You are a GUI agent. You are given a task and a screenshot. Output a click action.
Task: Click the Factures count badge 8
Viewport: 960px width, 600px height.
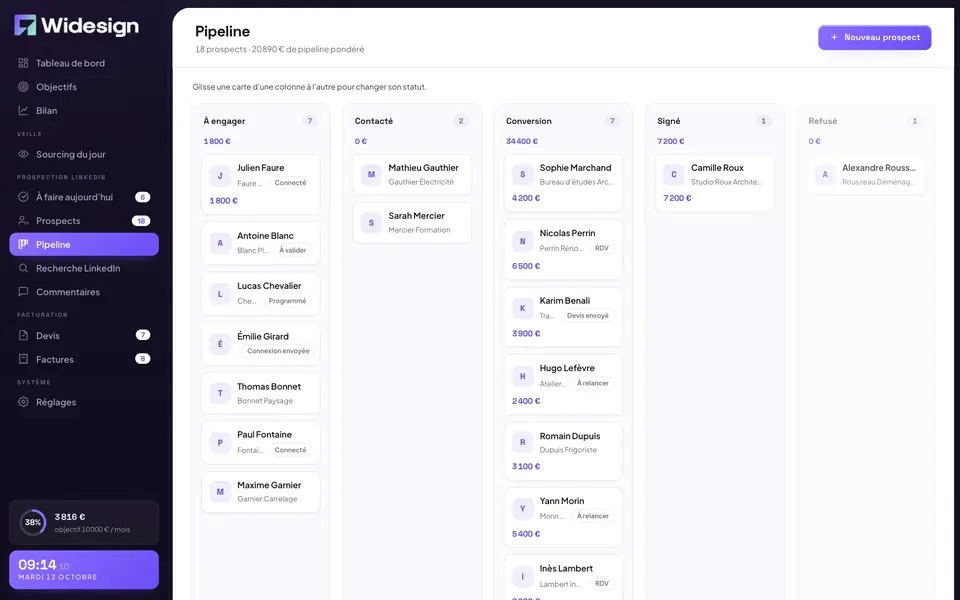coord(143,359)
